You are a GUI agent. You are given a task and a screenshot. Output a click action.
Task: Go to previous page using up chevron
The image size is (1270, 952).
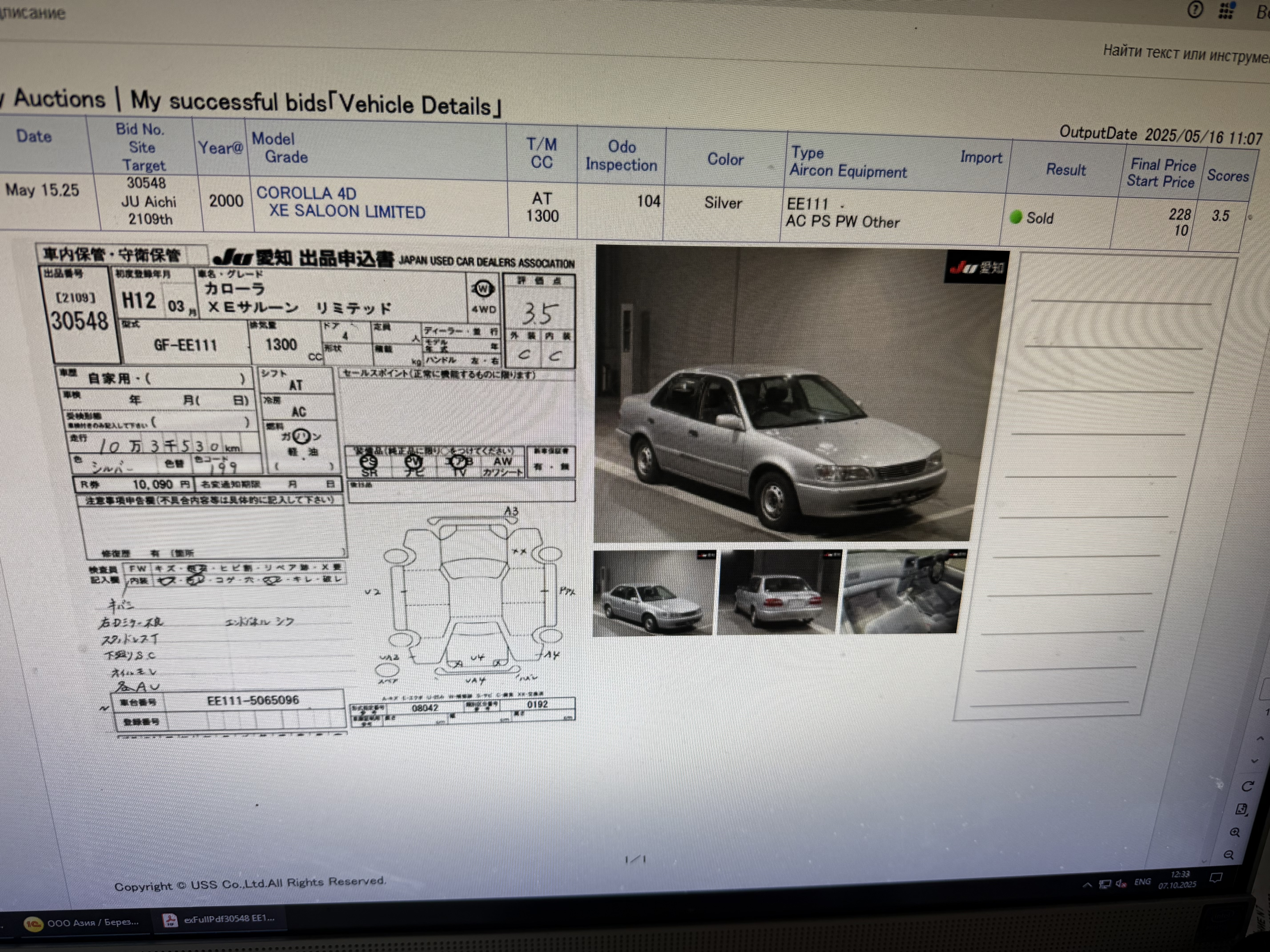(x=1260, y=738)
